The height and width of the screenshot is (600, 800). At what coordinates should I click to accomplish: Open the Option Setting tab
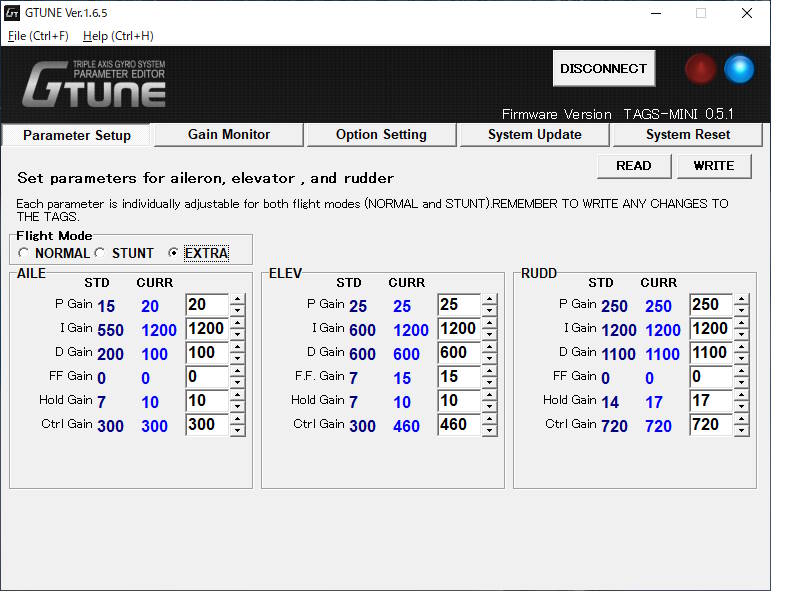tap(381, 135)
